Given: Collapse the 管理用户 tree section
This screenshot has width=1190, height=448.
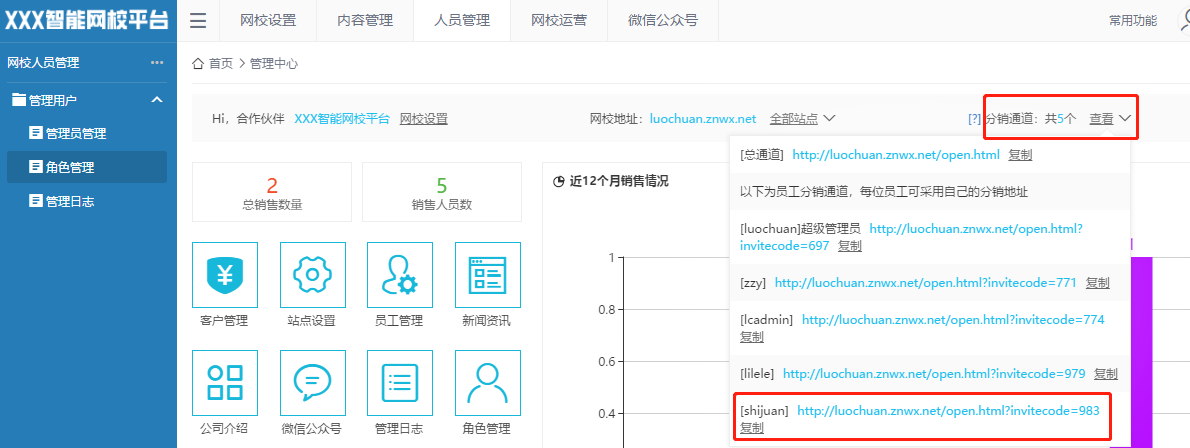Looking at the screenshot, I should 157,100.
